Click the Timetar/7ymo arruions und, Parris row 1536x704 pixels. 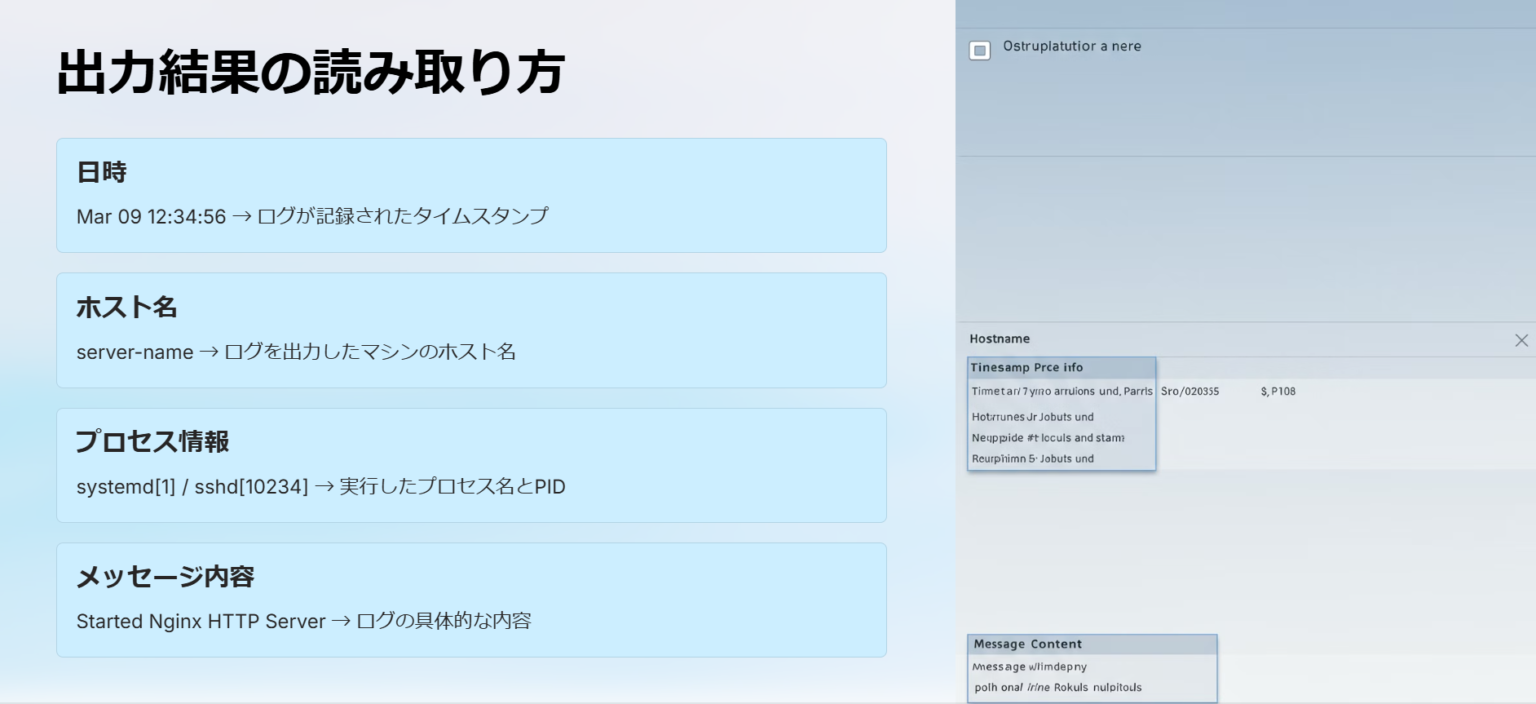[1058, 391]
